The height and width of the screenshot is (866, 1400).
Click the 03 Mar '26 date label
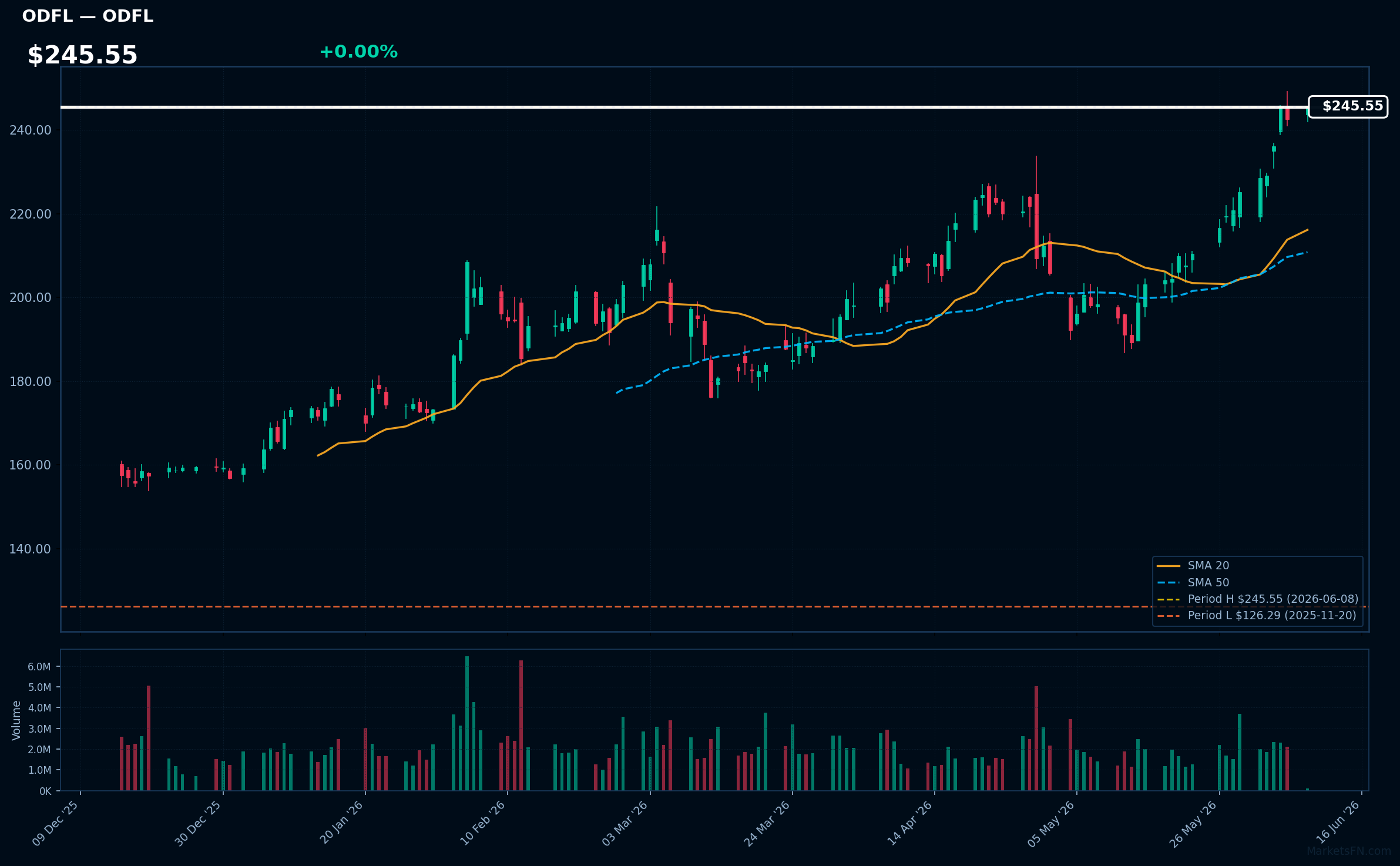(x=625, y=824)
